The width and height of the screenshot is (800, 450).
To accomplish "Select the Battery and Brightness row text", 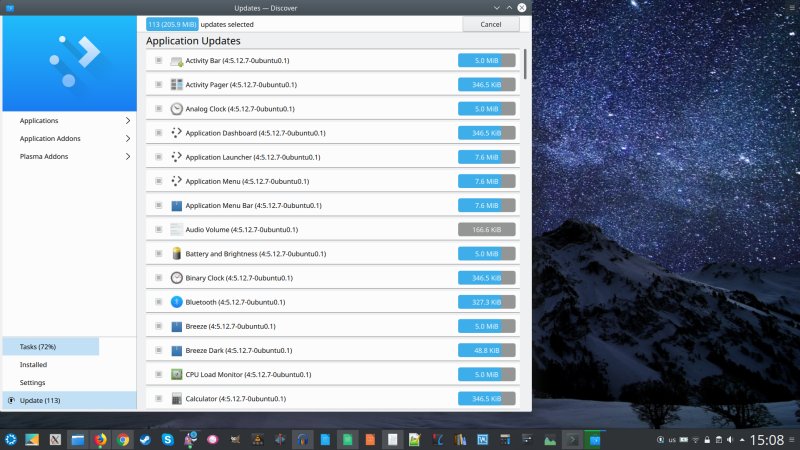I will [256, 254].
